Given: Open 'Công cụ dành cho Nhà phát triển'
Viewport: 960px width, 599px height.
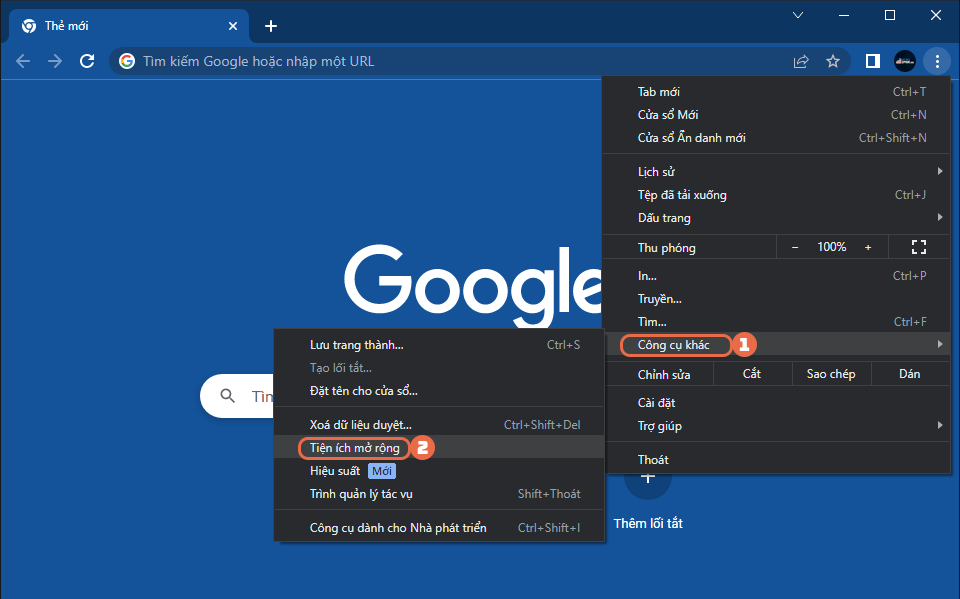Looking at the screenshot, I should coord(438,527).
